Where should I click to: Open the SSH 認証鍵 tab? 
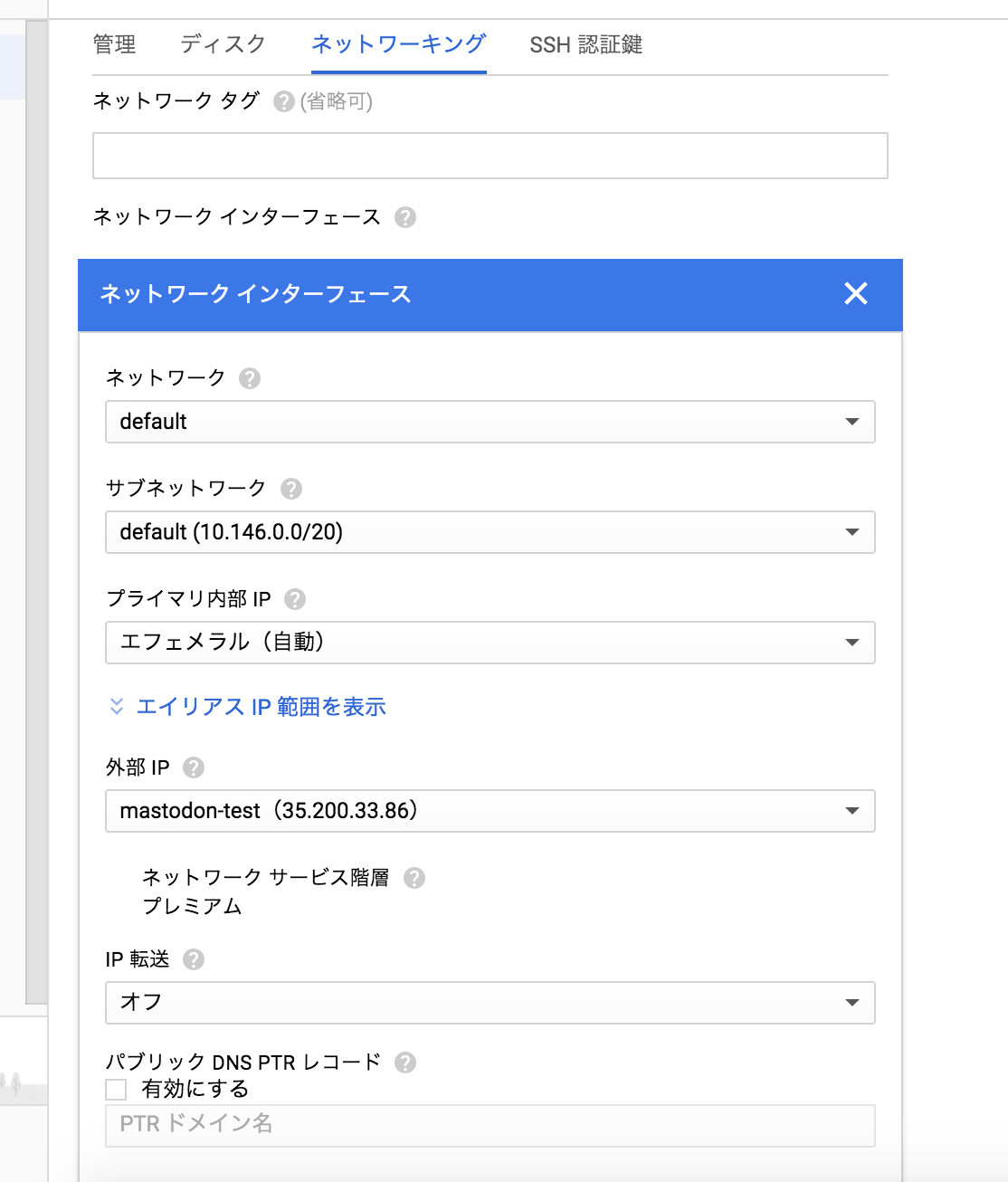[585, 44]
